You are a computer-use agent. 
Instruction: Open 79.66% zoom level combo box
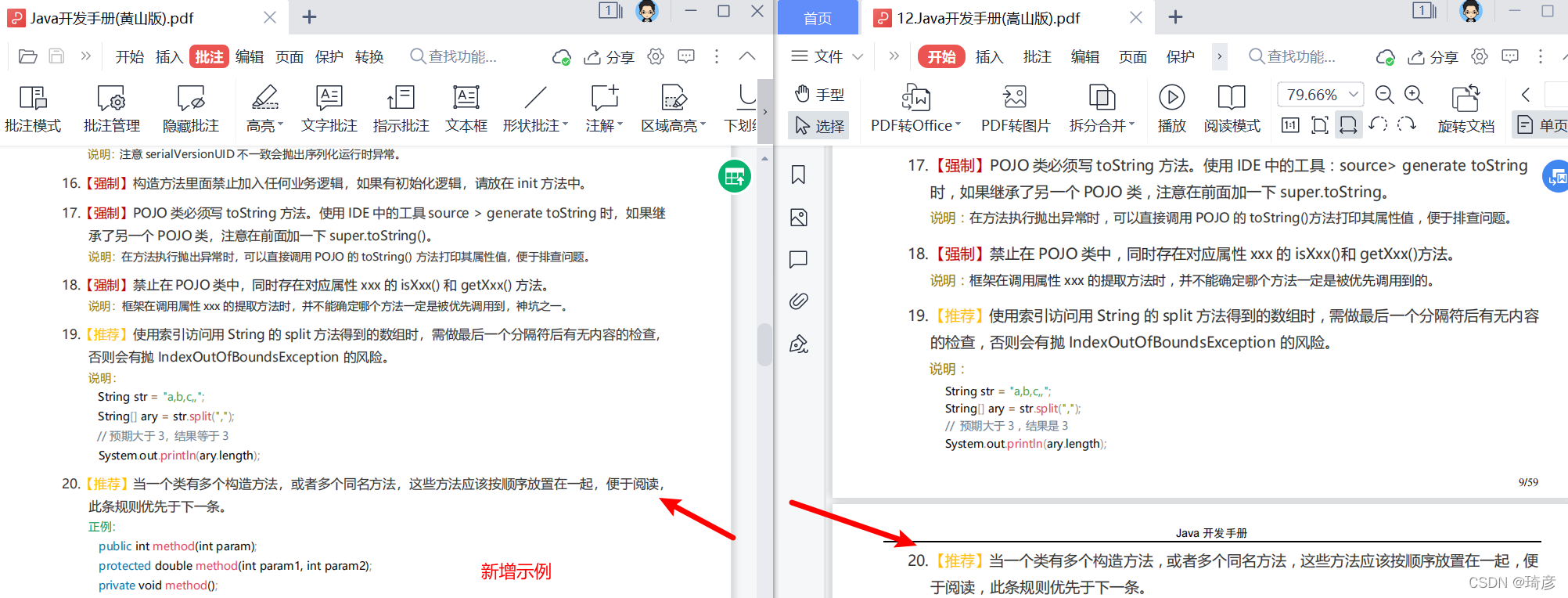click(1321, 95)
